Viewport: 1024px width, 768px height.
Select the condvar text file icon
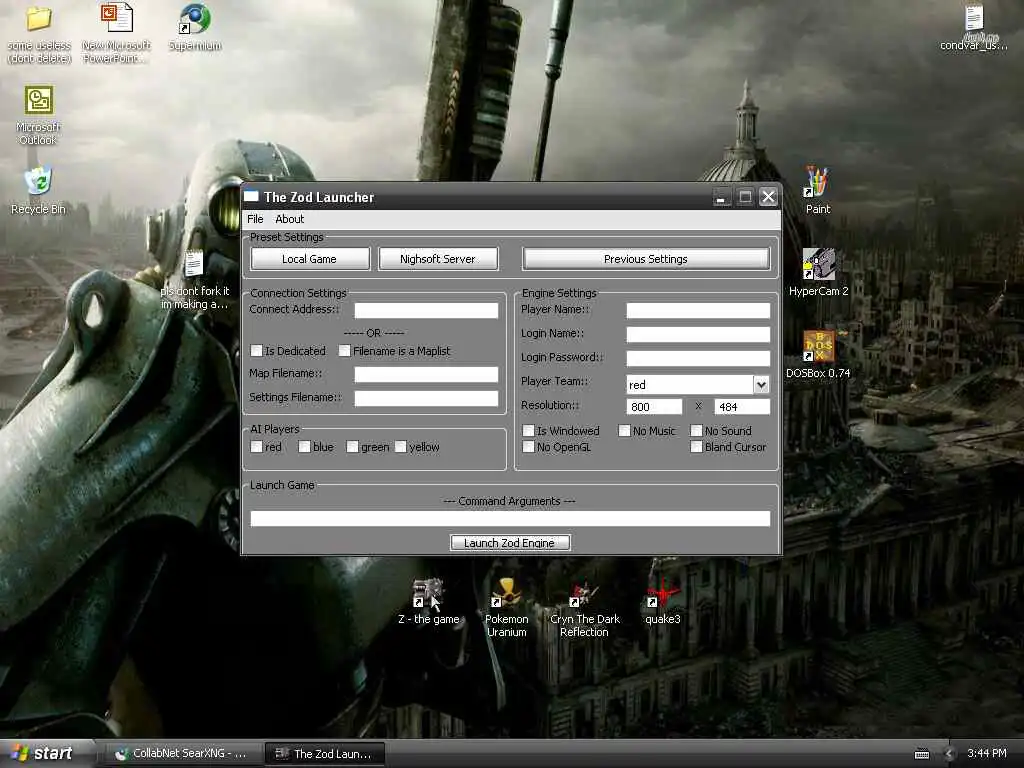point(974,18)
